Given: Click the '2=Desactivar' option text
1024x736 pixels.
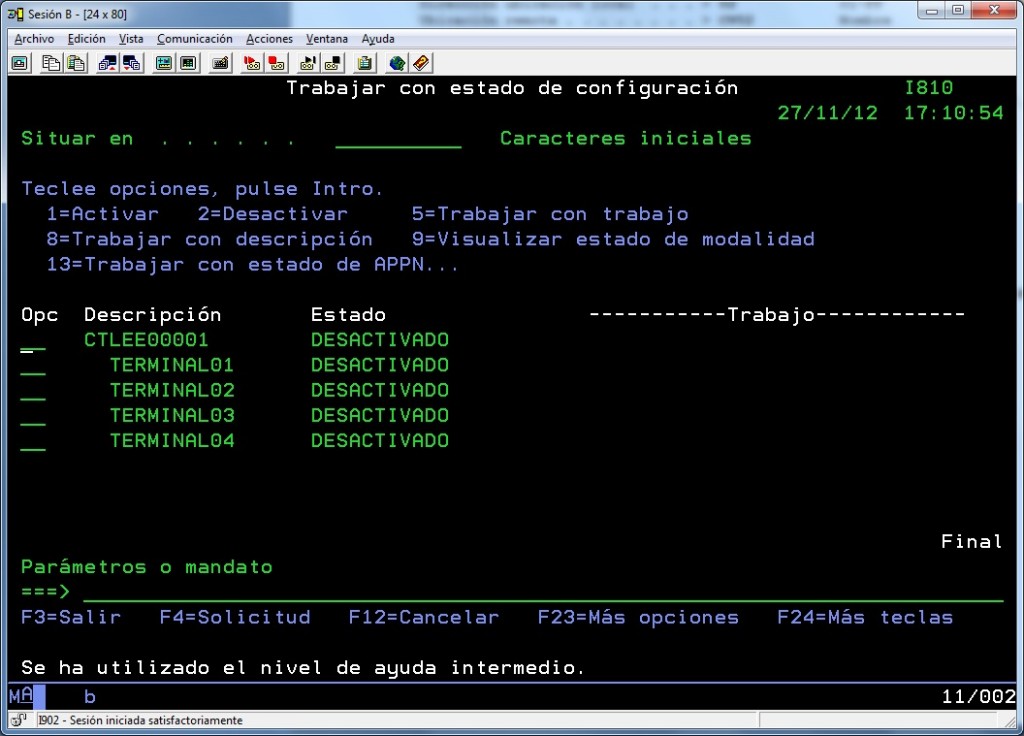Looking at the screenshot, I should pos(273,214).
